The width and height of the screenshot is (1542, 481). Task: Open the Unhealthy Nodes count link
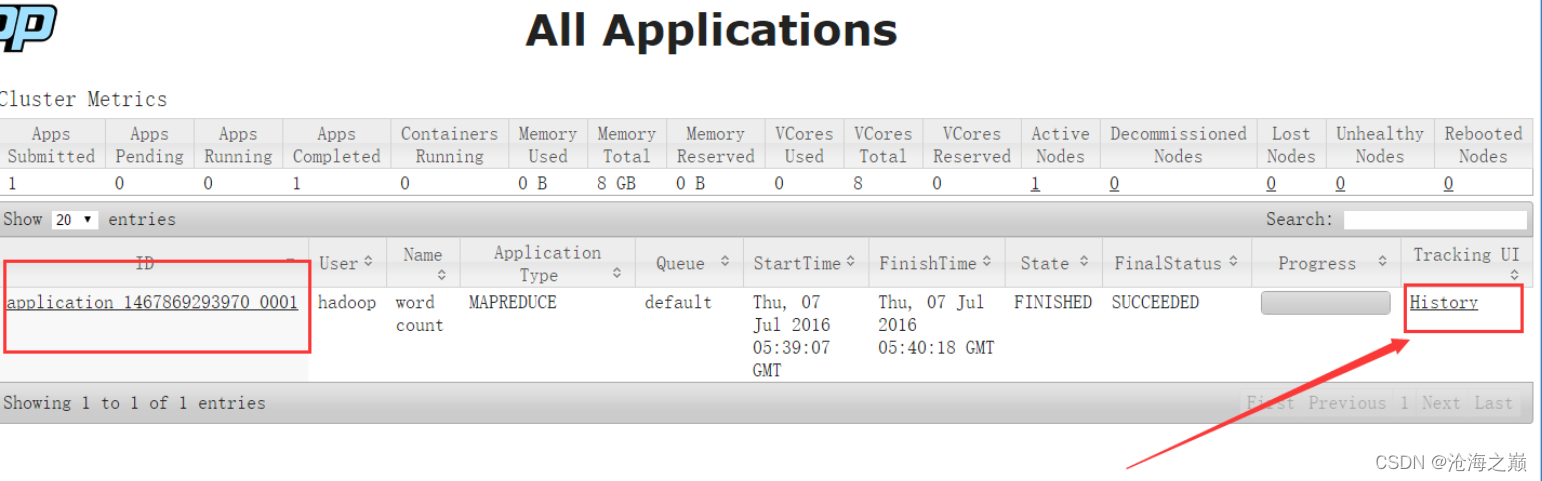pos(1340,184)
